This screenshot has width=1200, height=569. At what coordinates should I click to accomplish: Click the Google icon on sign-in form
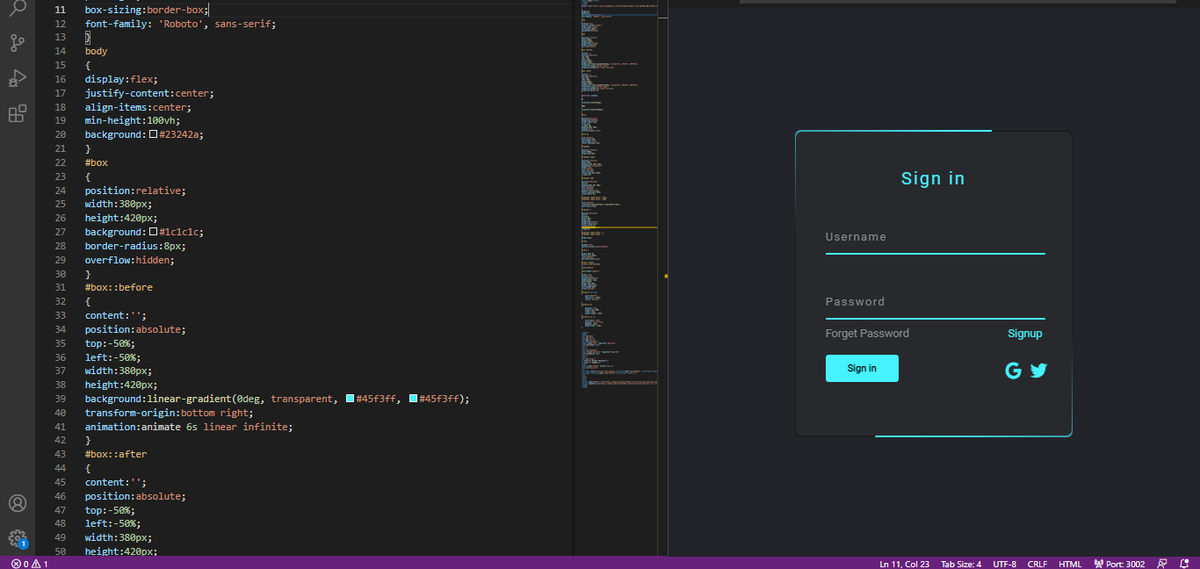tap(1013, 371)
